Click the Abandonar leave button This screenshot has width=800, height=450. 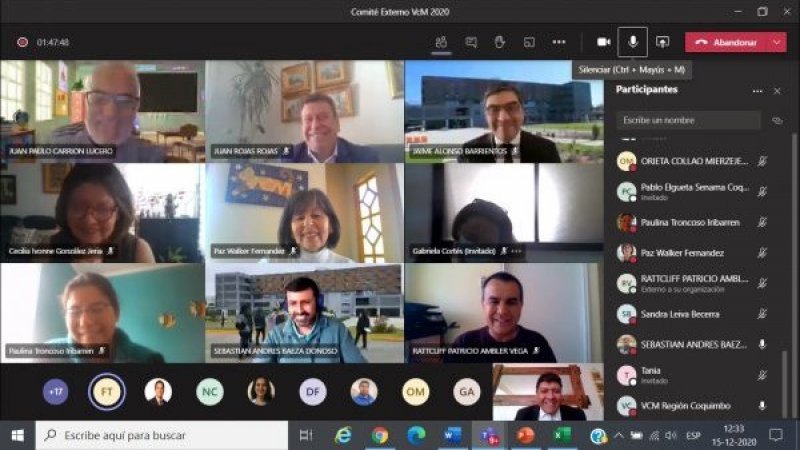[727, 42]
